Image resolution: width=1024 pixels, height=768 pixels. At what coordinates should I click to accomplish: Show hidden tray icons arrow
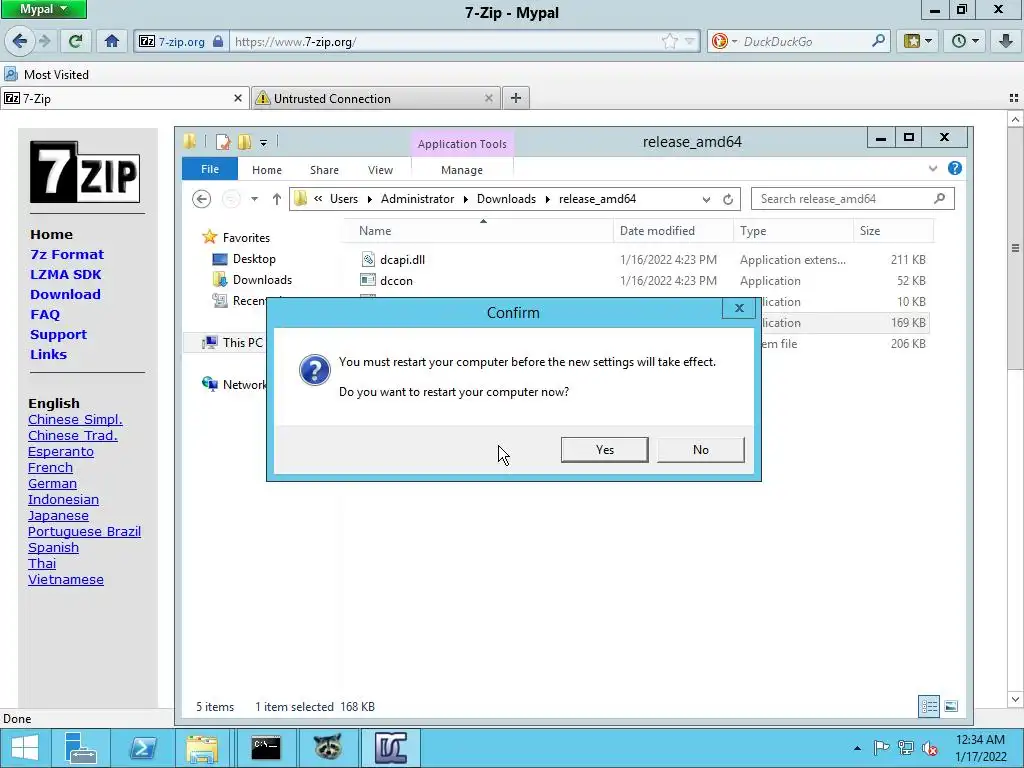click(857, 748)
